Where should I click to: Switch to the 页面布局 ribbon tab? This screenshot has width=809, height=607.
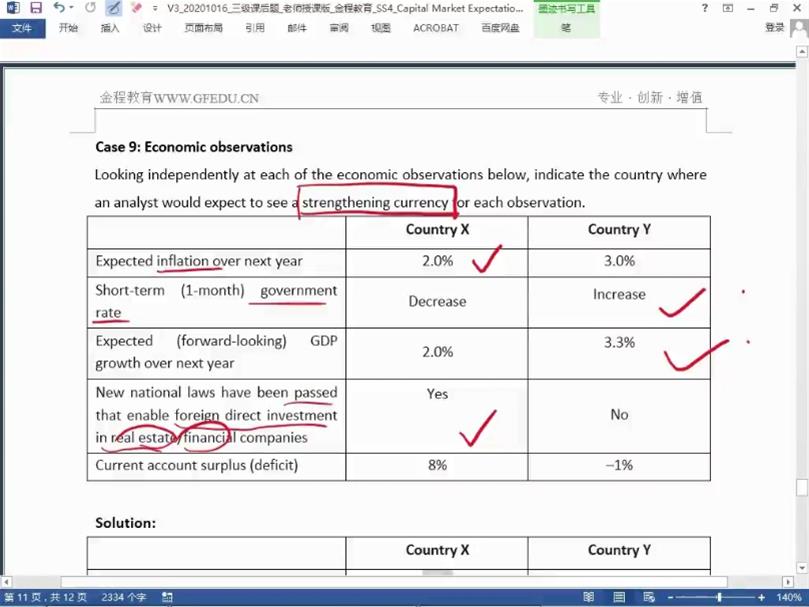[203, 28]
